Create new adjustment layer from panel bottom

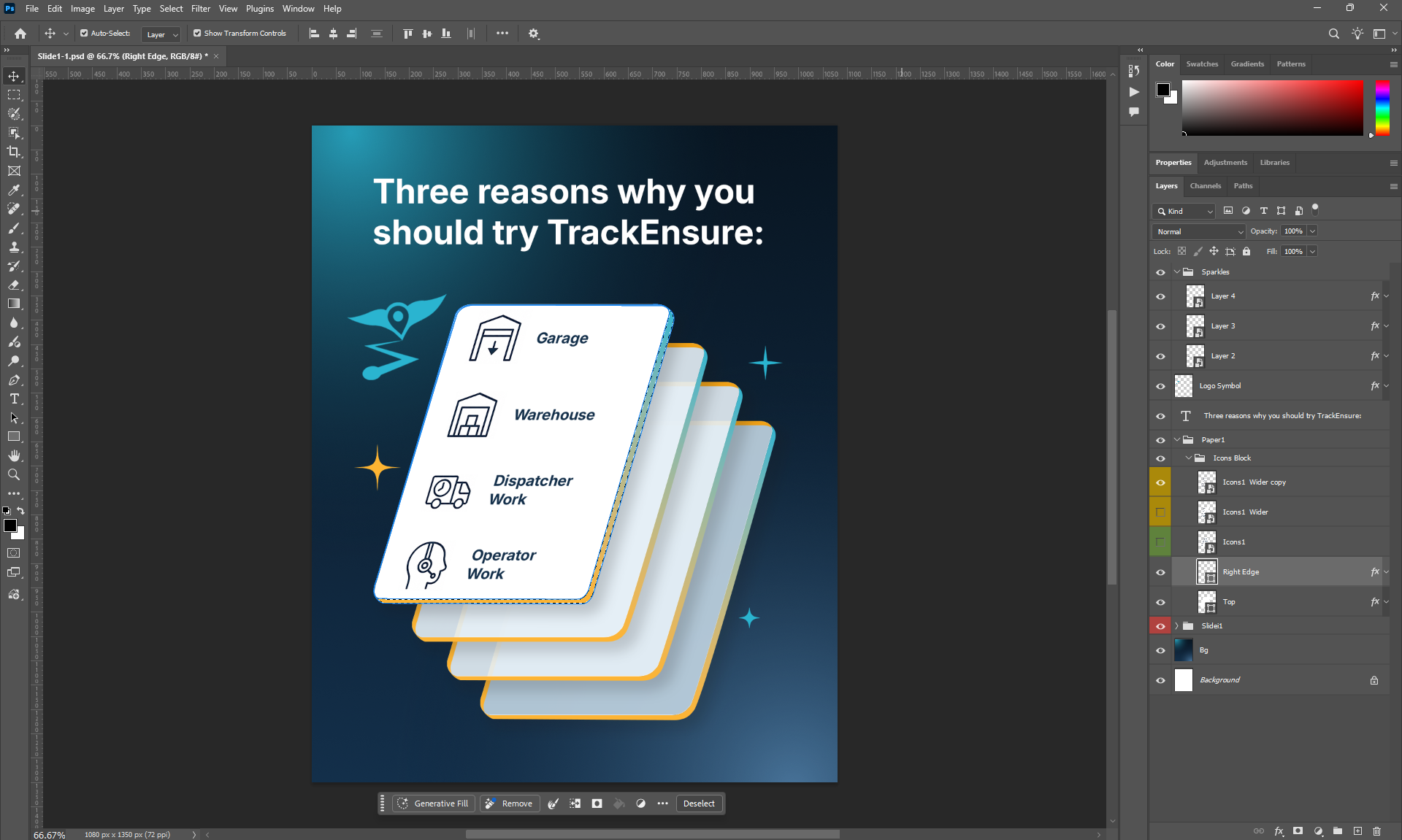point(1318,831)
